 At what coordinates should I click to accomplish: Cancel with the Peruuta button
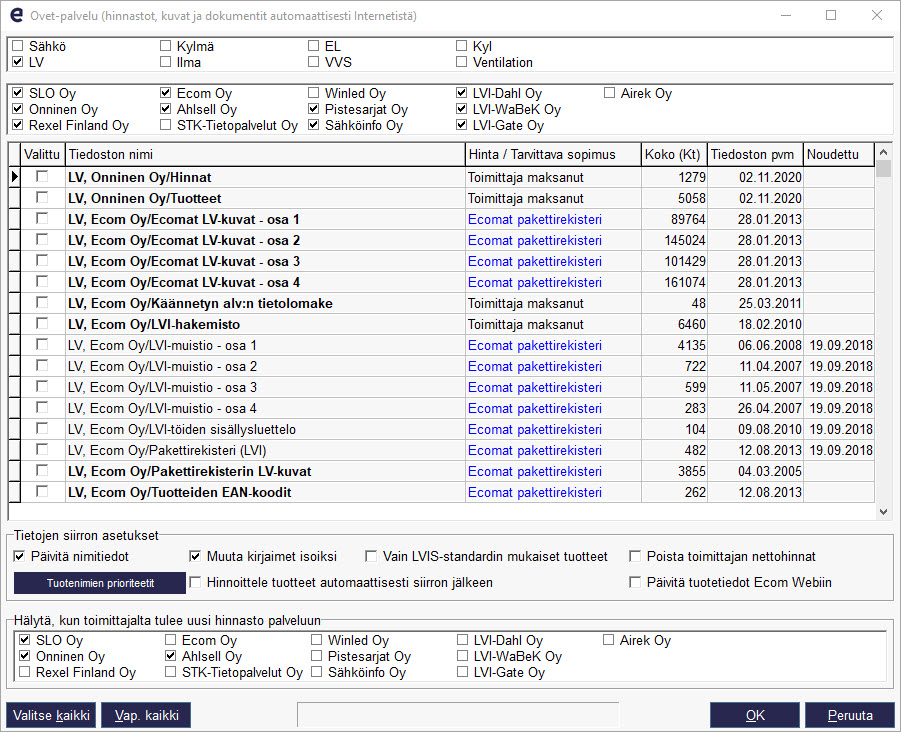(x=850, y=715)
